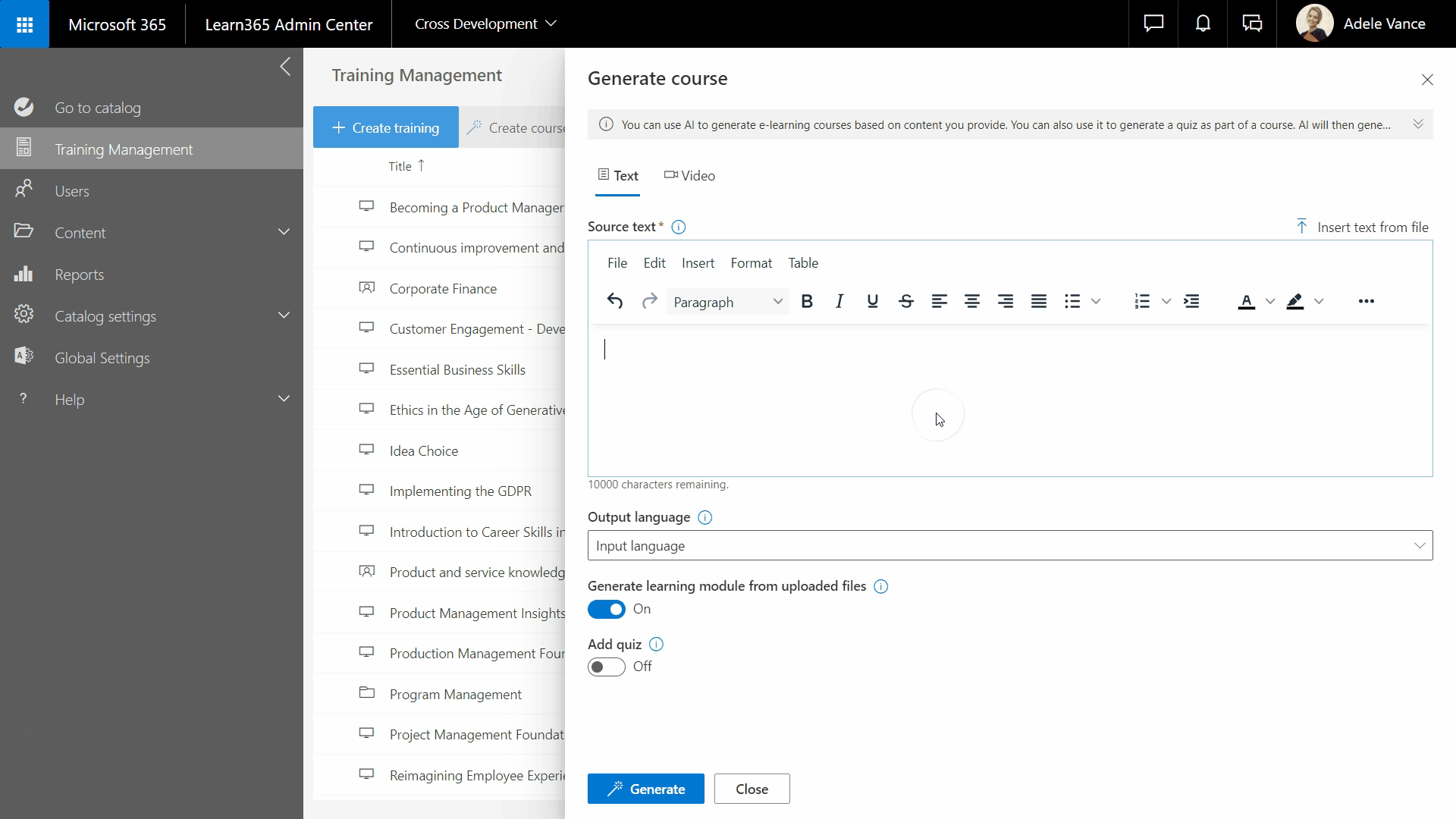Open the notifications bell
Viewport: 1456px width, 819px height.
[1203, 24]
